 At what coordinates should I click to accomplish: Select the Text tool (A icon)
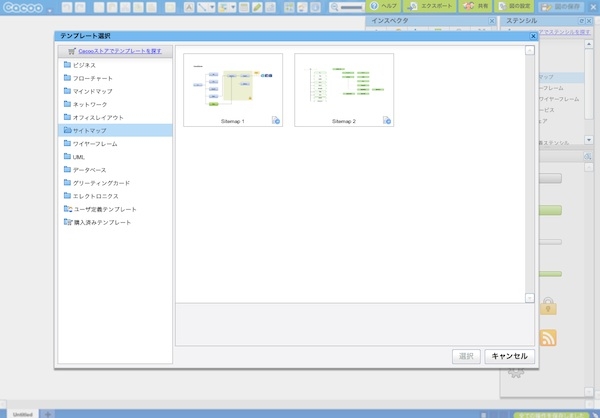(189, 7)
